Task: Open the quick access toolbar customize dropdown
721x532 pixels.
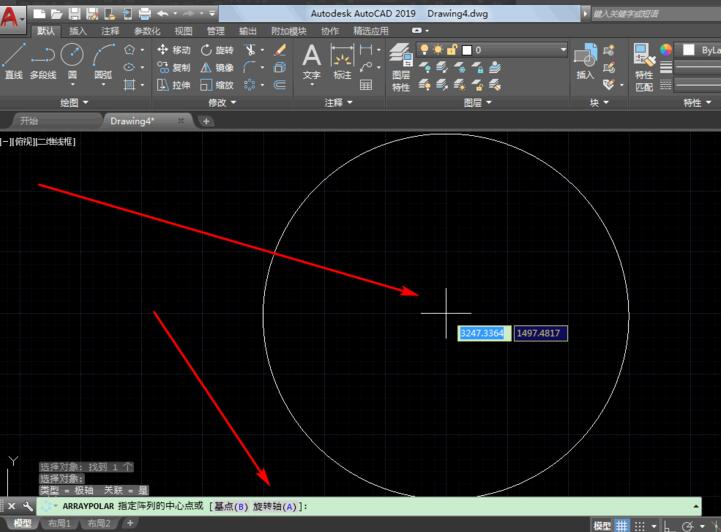Action: [x=212, y=14]
